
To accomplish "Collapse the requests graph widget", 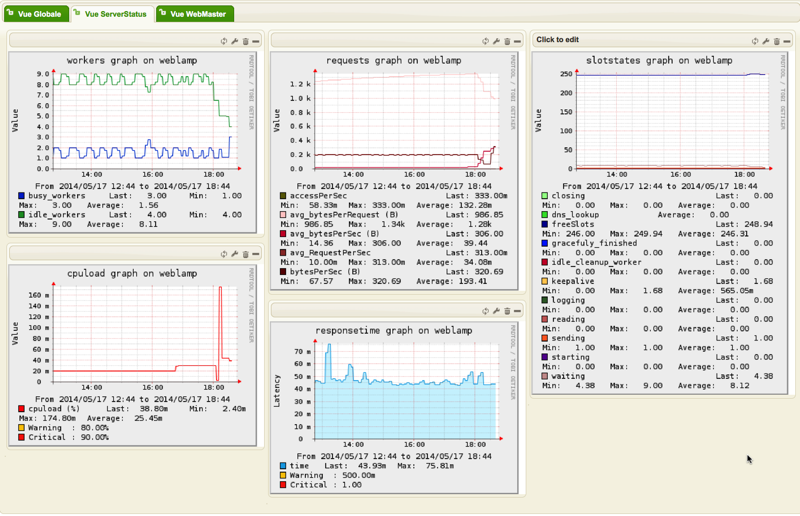I will tap(517, 41).
